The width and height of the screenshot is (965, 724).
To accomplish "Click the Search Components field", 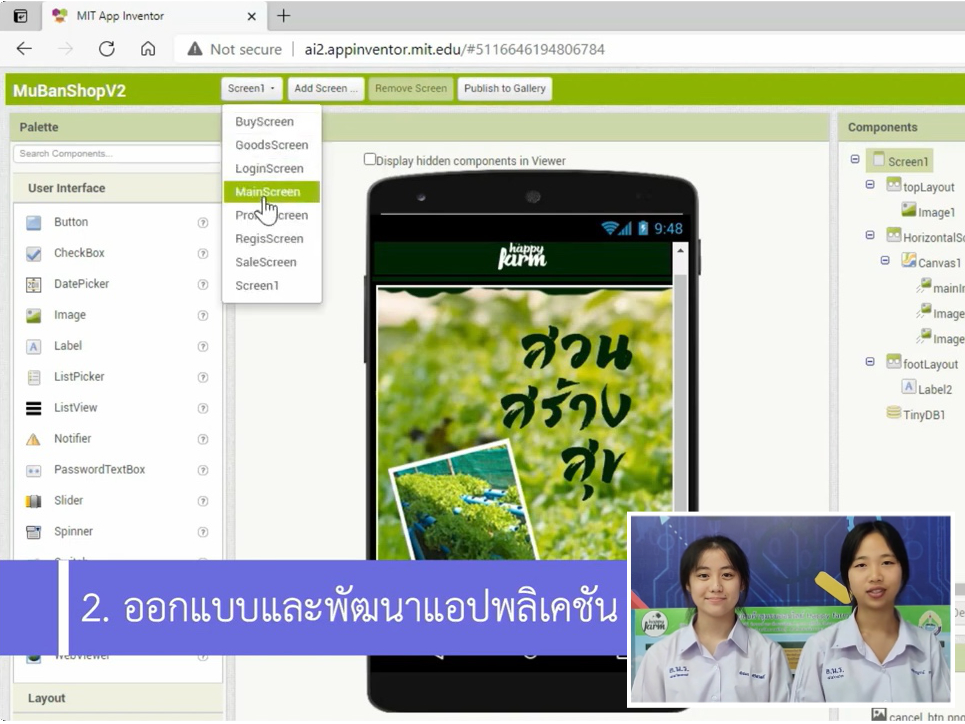I will (117, 154).
